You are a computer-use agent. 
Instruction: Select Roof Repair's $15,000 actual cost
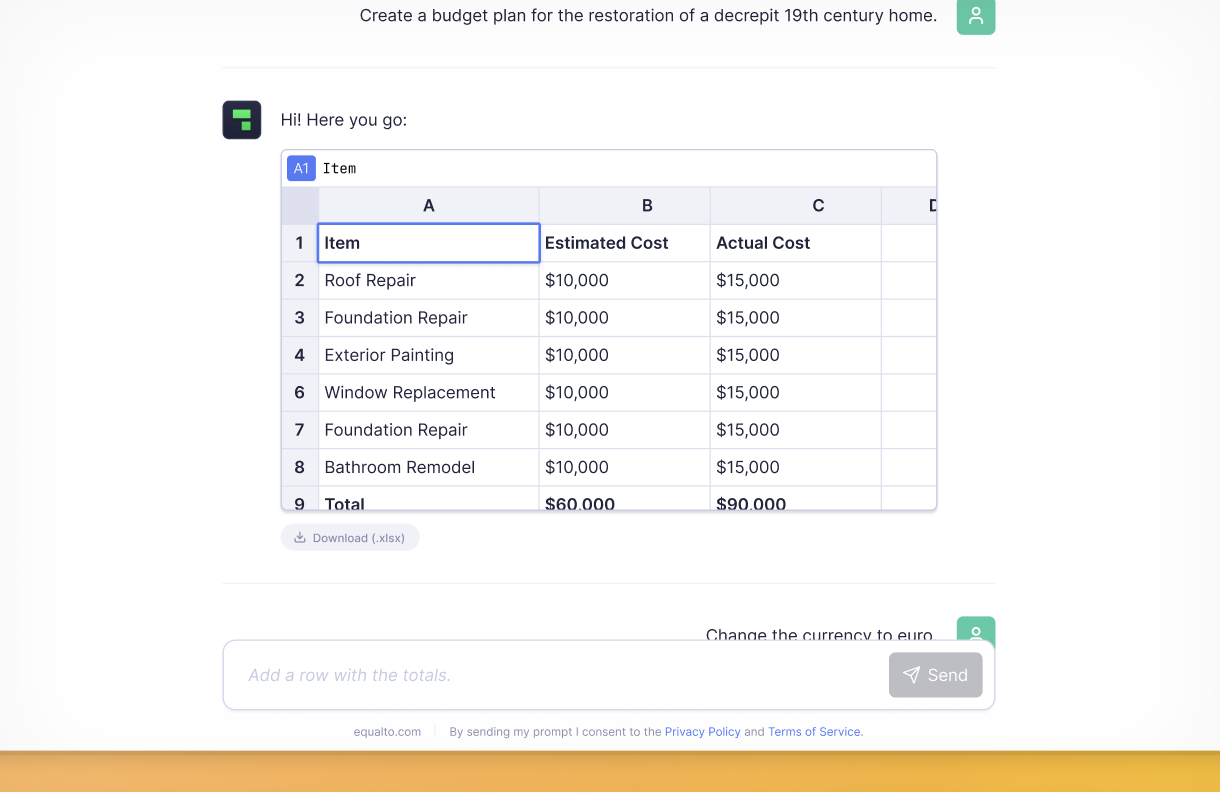point(796,281)
